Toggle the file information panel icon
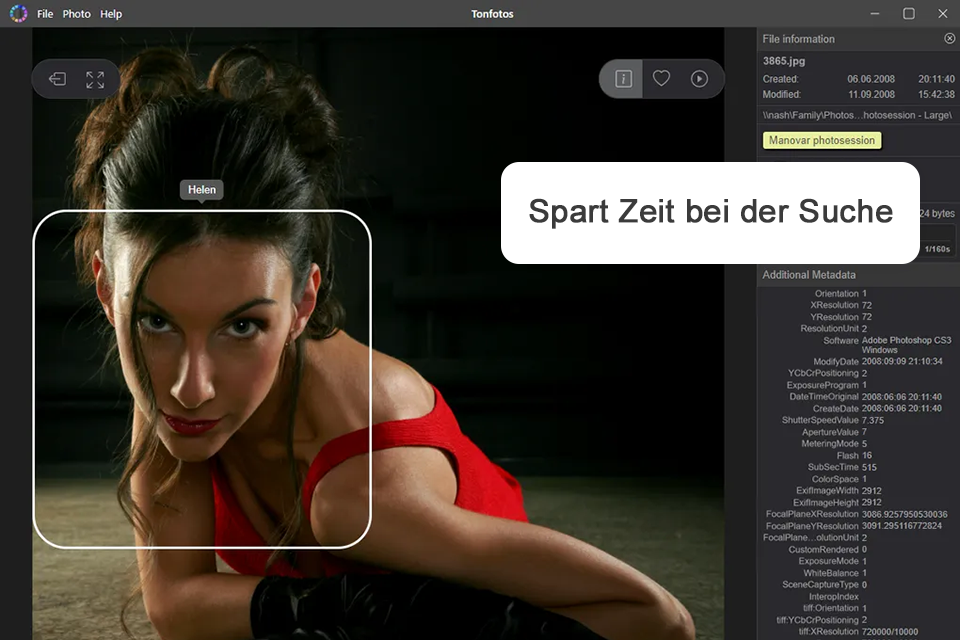The image size is (960, 640). (x=623, y=78)
